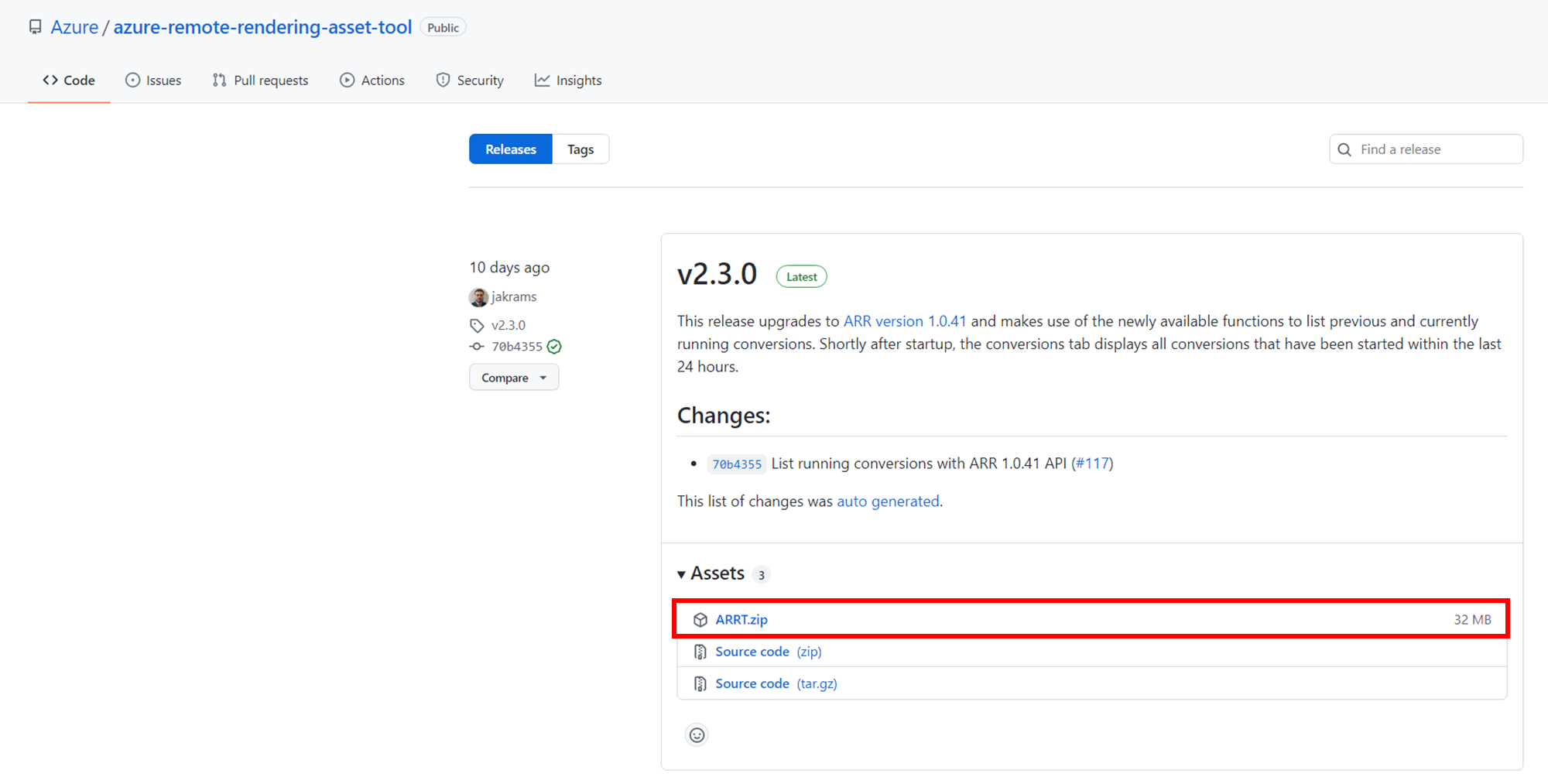
Task: Open the Actions tab
Action: click(x=372, y=80)
